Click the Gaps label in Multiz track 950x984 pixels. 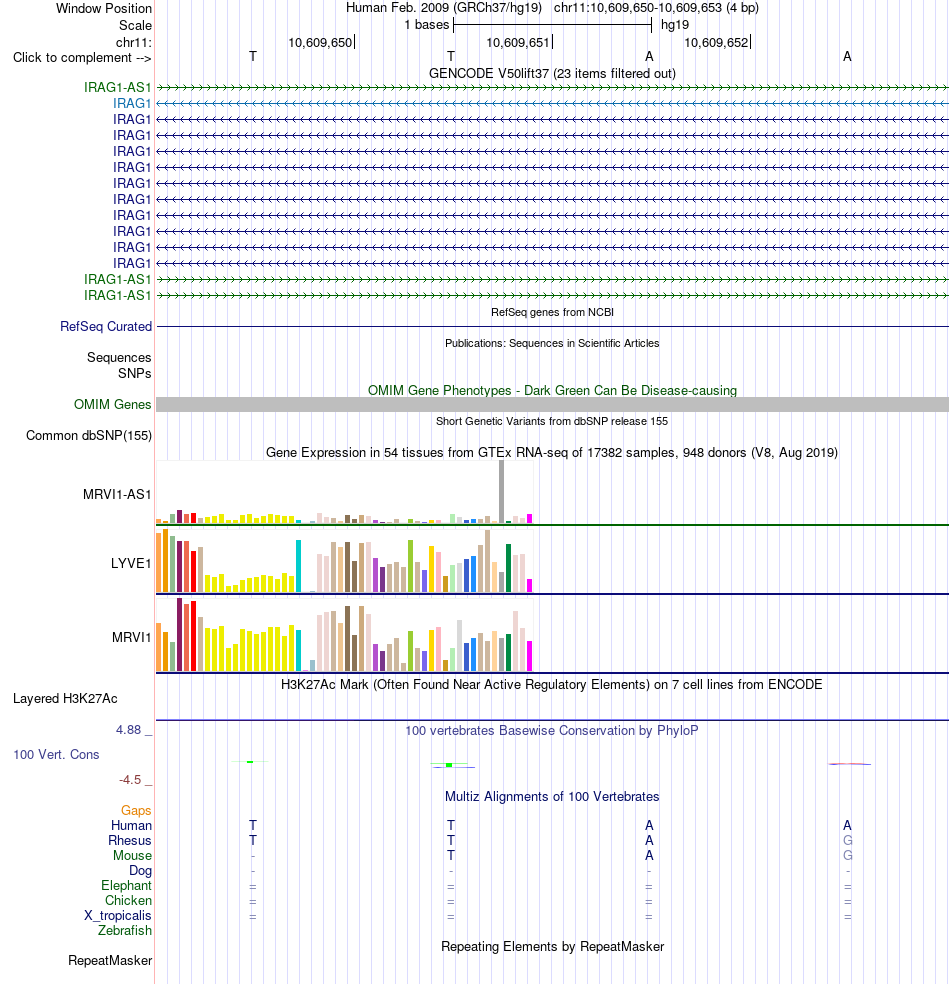click(136, 811)
